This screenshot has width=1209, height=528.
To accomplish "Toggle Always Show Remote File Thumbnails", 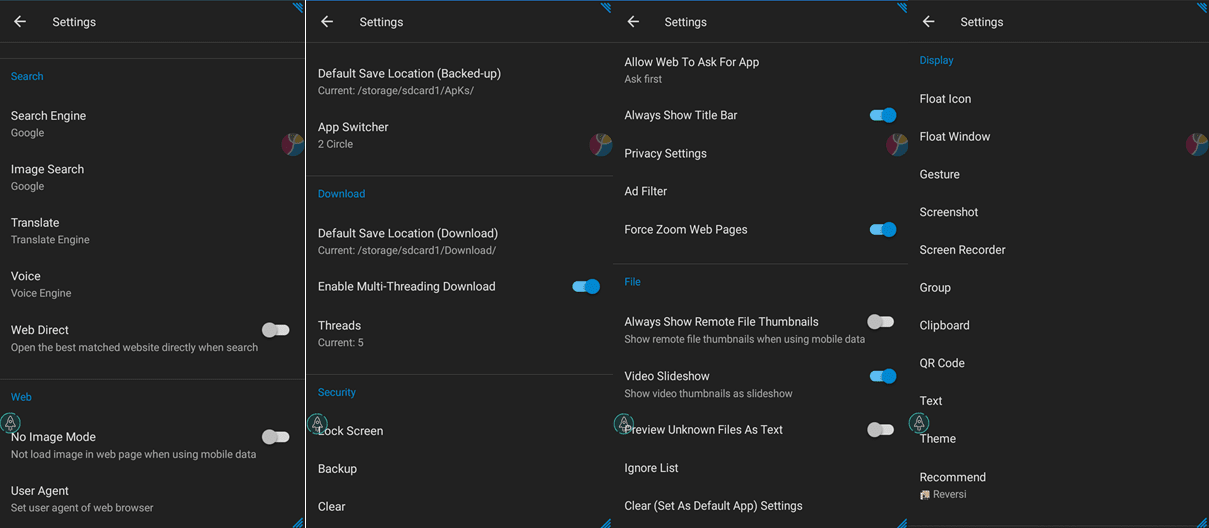I will point(880,322).
